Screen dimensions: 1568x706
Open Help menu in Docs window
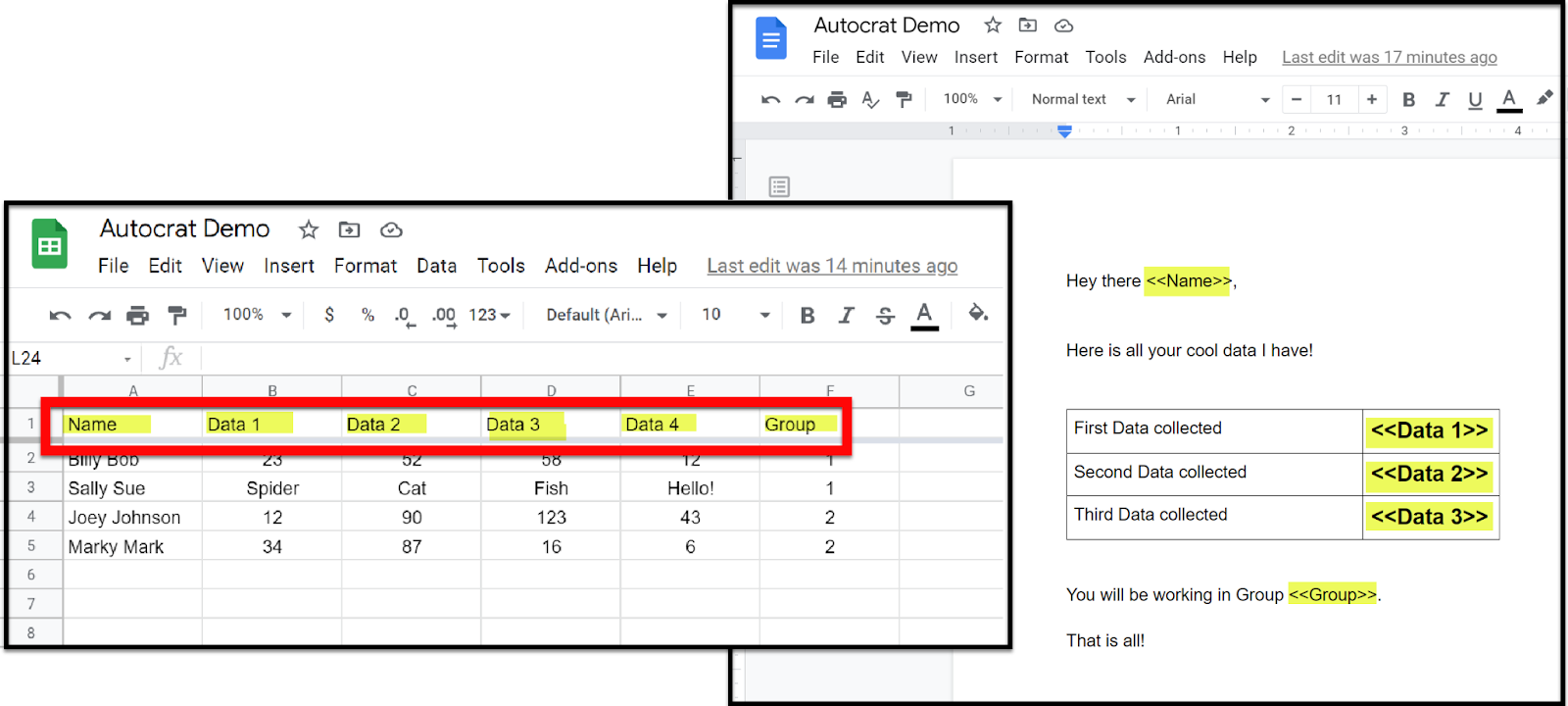point(1240,57)
